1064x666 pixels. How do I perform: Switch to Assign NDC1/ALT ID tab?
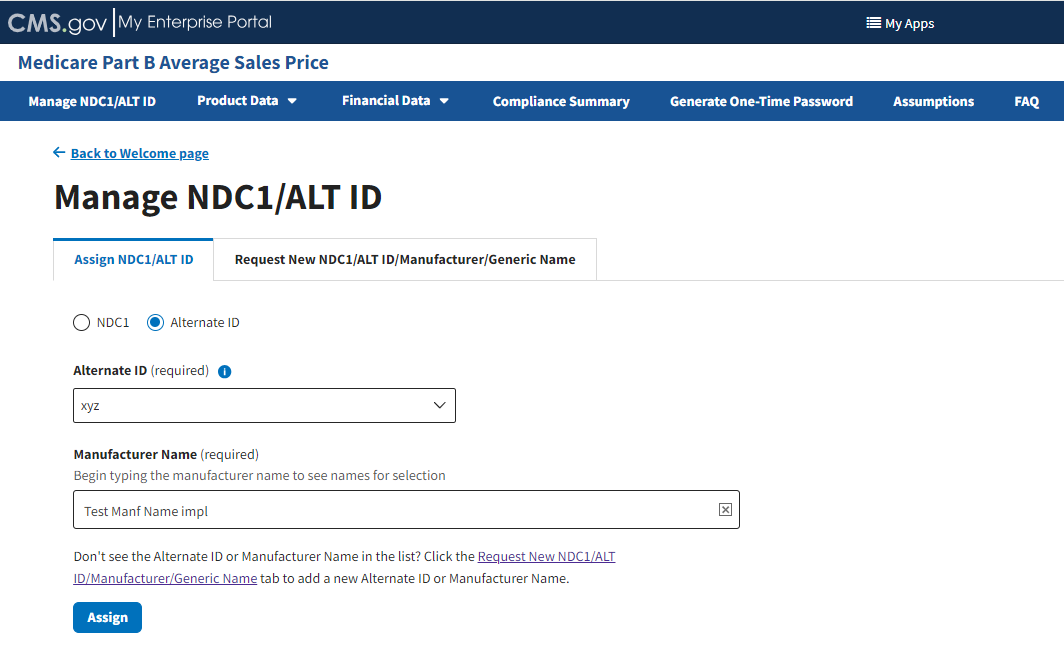coord(134,260)
